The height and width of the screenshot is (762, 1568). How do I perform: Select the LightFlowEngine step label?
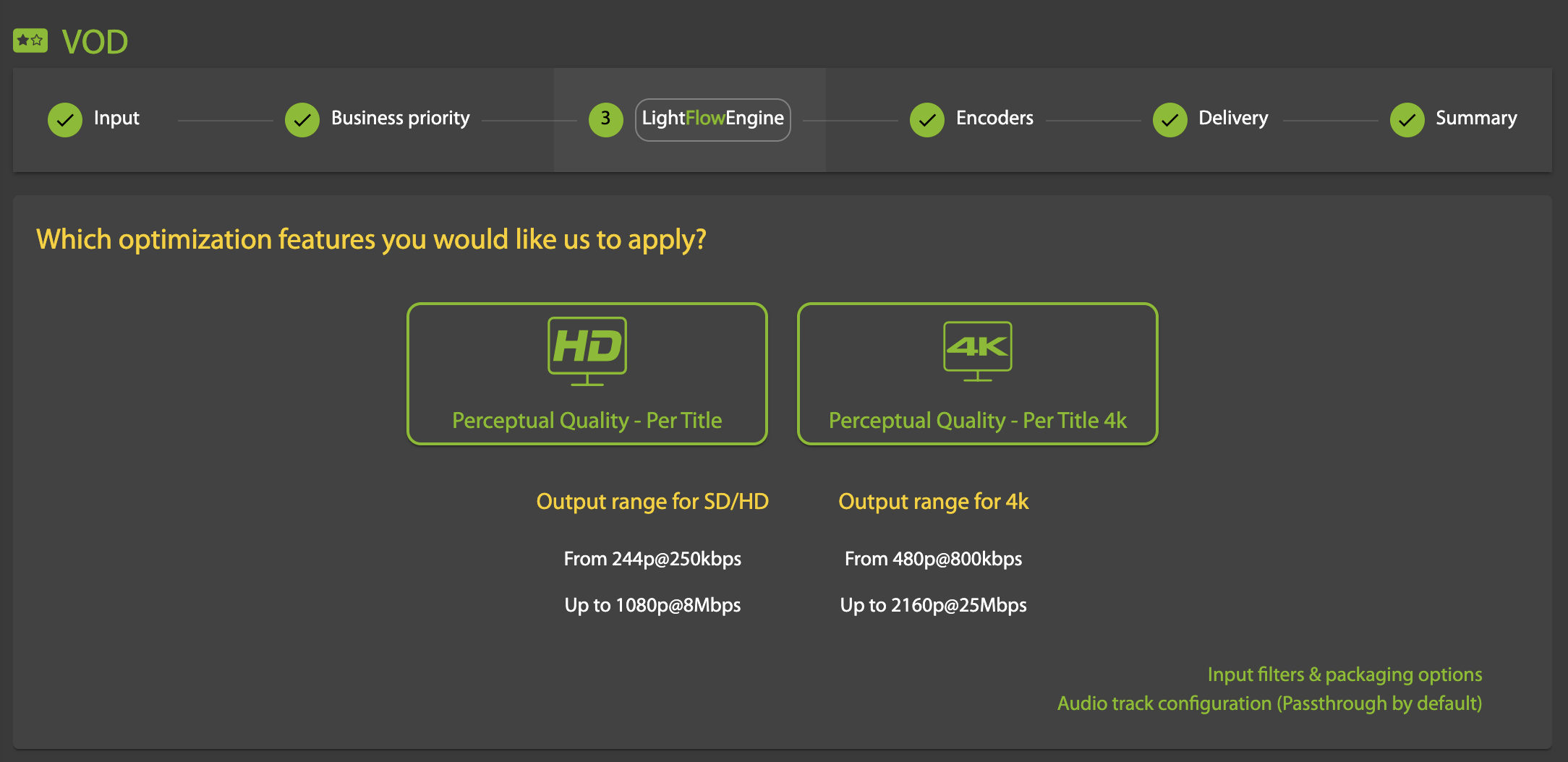[712, 119]
